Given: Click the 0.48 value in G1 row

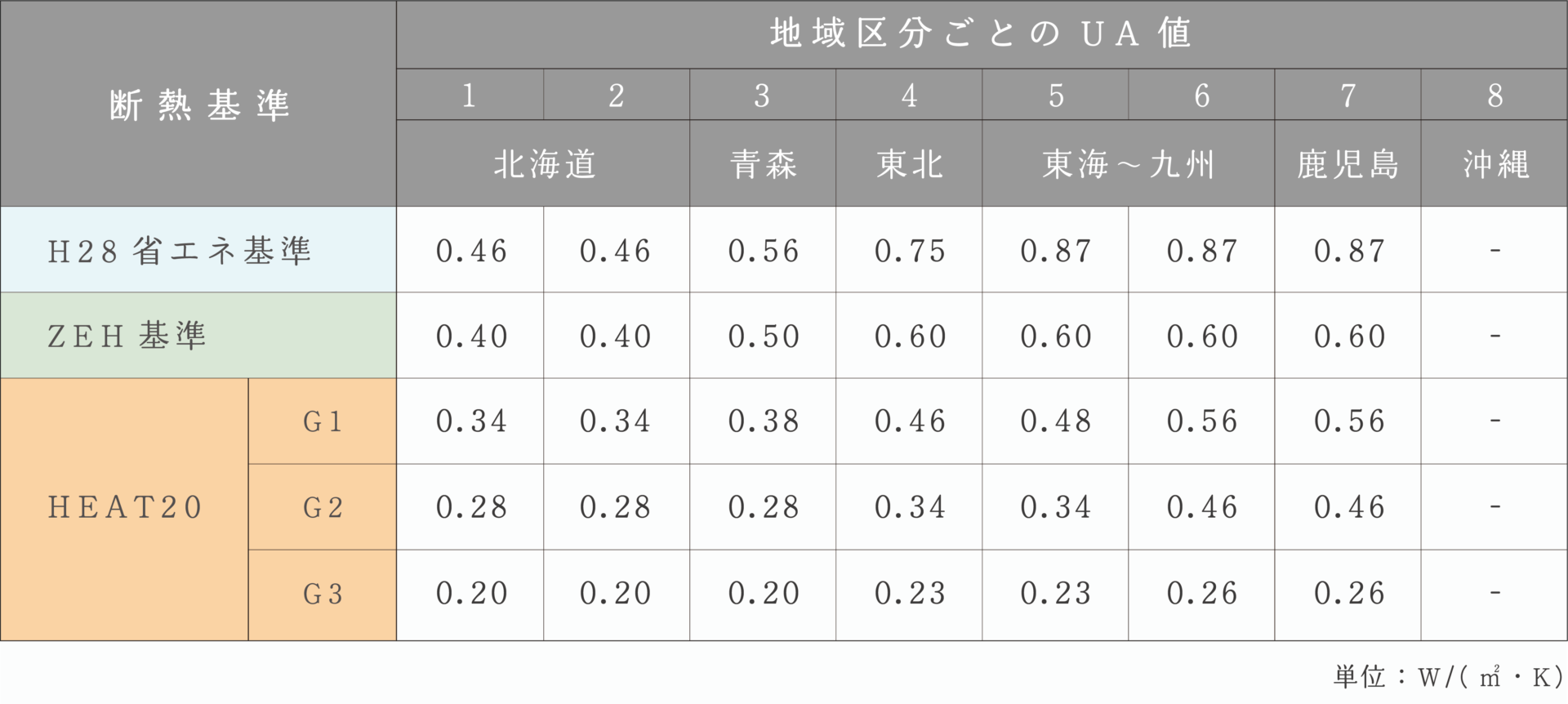Looking at the screenshot, I should point(1055,421).
